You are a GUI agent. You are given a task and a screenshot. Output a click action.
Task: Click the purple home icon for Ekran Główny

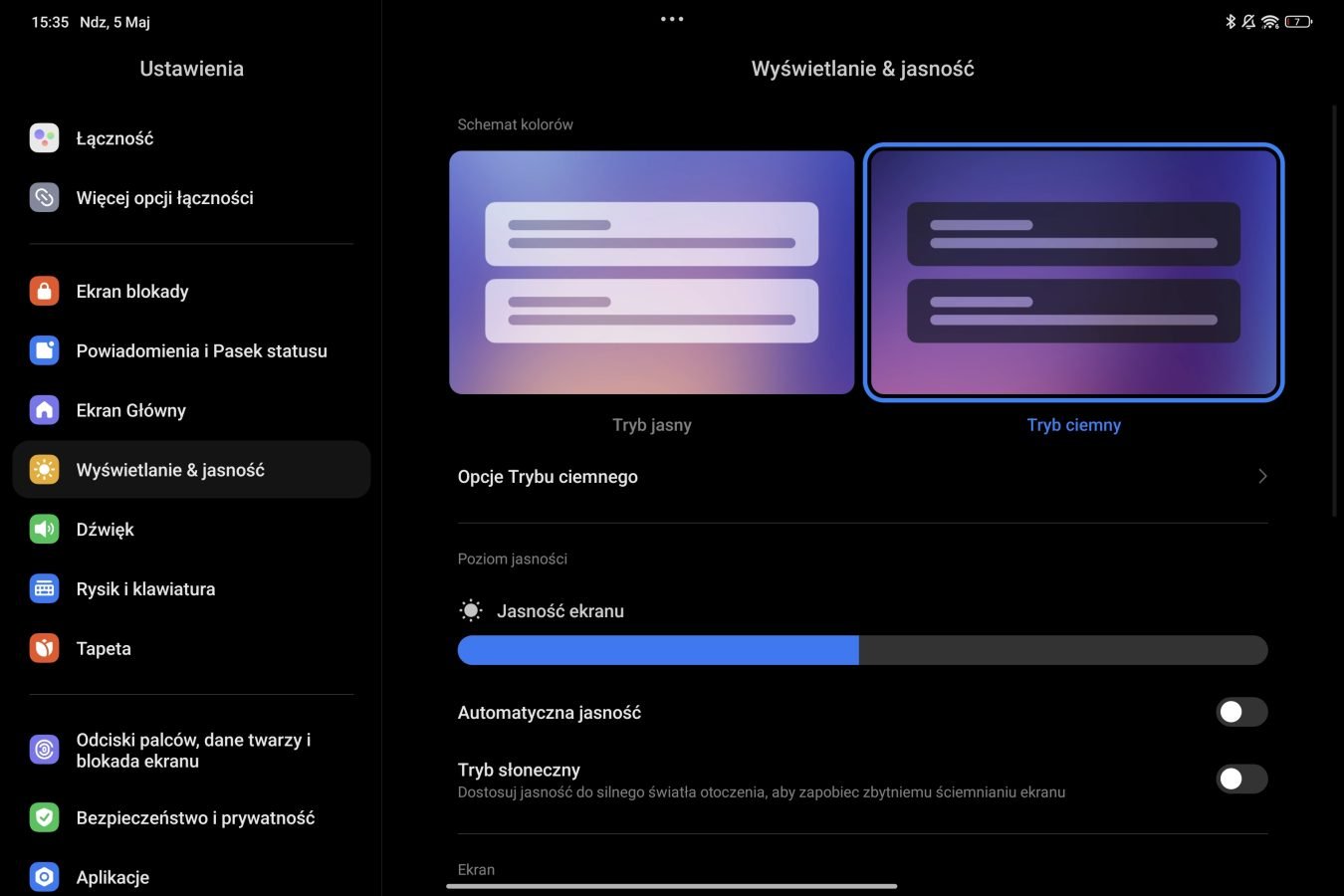pos(44,410)
